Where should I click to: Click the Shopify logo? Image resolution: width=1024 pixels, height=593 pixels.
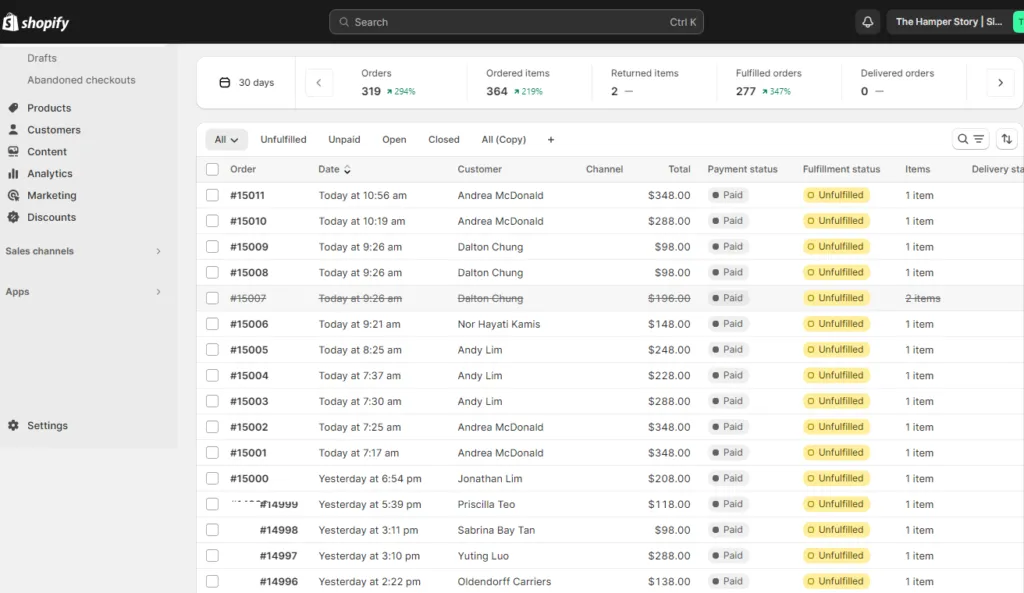coord(35,22)
